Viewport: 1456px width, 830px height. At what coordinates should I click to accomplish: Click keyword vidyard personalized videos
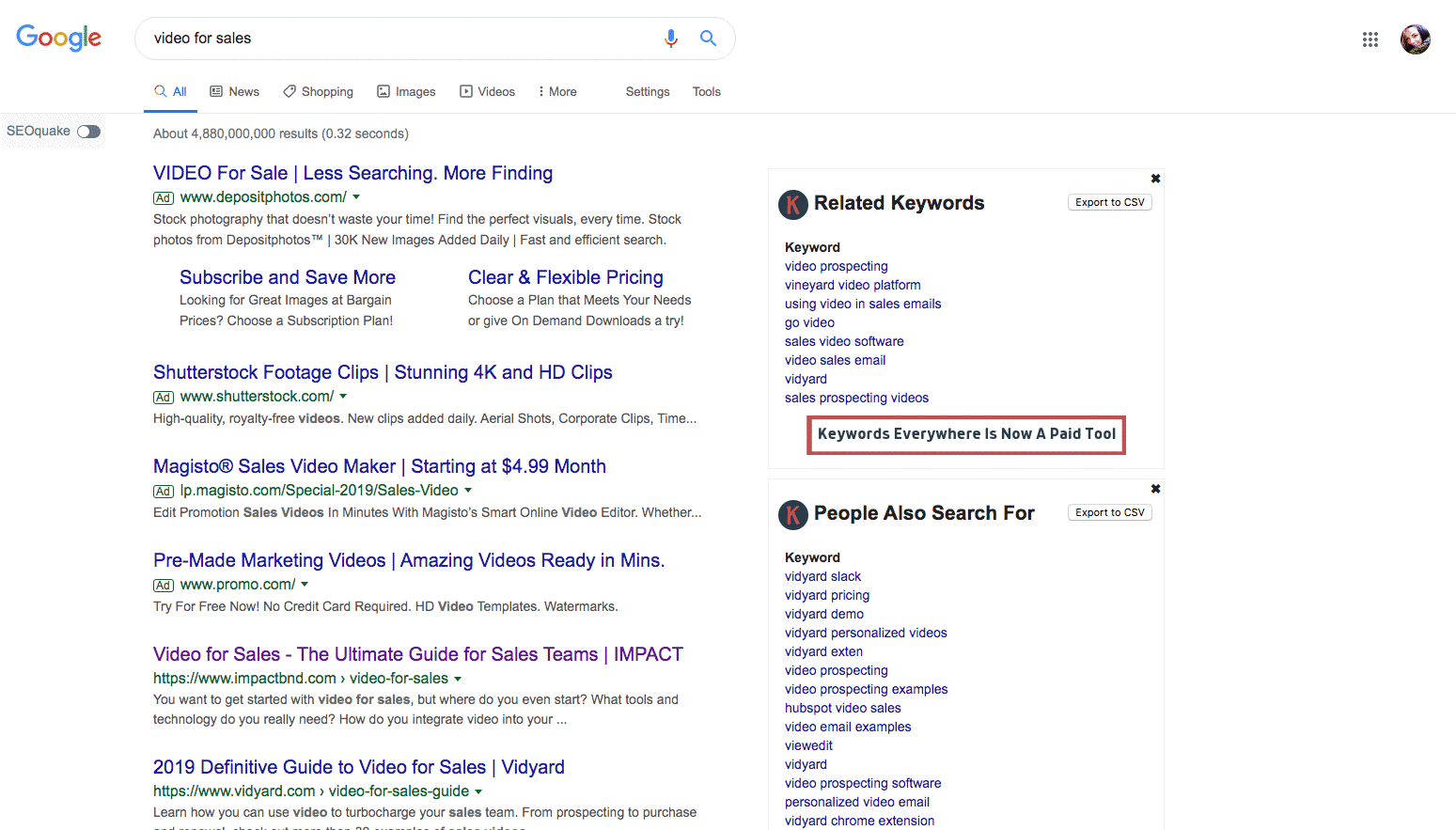pos(866,633)
